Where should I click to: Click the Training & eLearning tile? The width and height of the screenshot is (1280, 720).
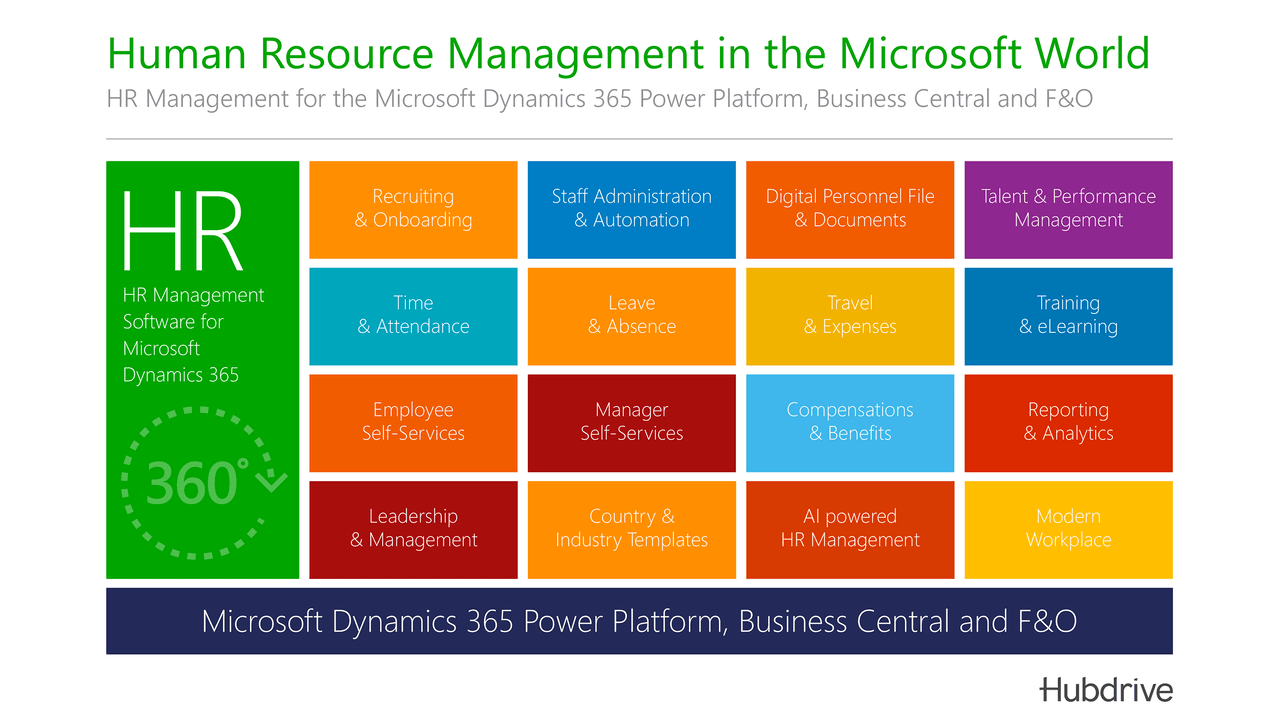tap(1068, 316)
